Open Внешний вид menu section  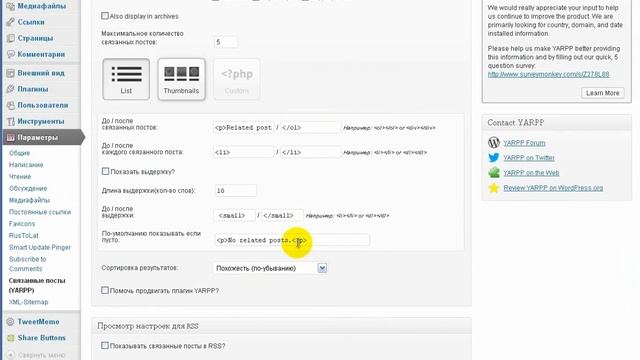tap(41, 73)
